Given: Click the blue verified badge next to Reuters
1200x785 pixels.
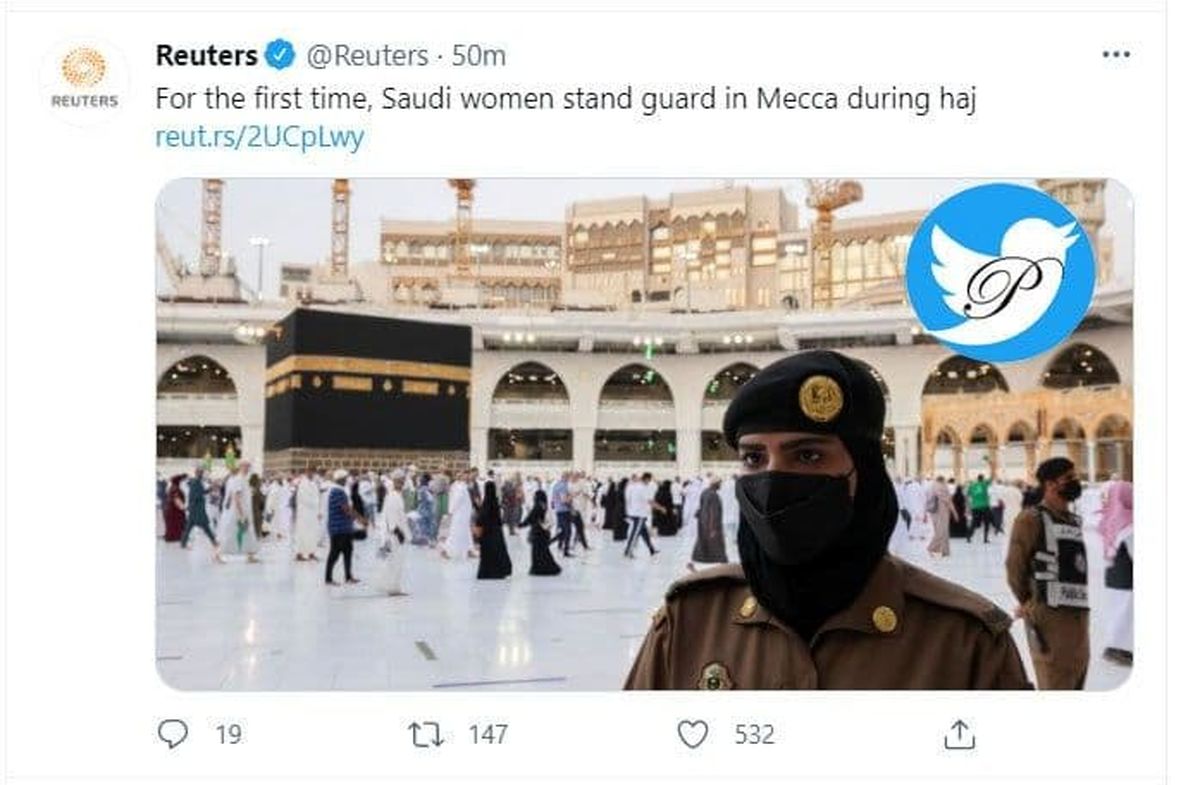Looking at the screenshot, I should pos(281,55).
